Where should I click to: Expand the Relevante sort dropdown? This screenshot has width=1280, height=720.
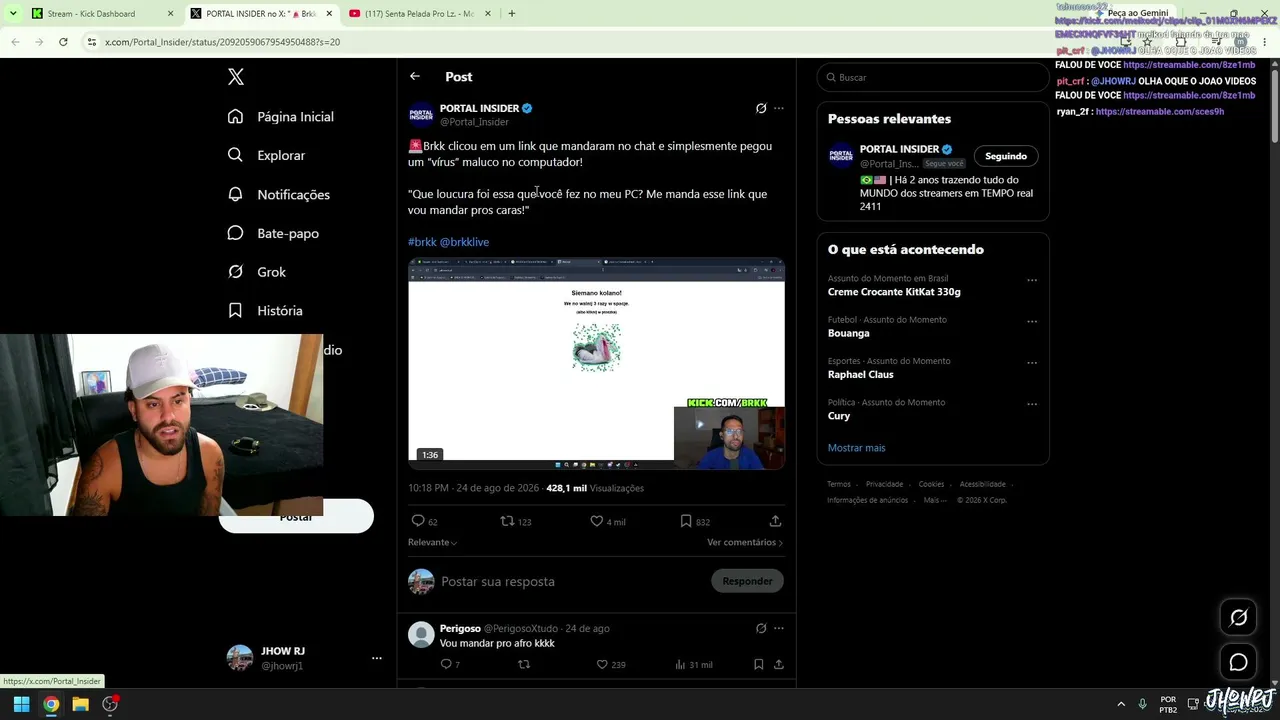point(432,542)
